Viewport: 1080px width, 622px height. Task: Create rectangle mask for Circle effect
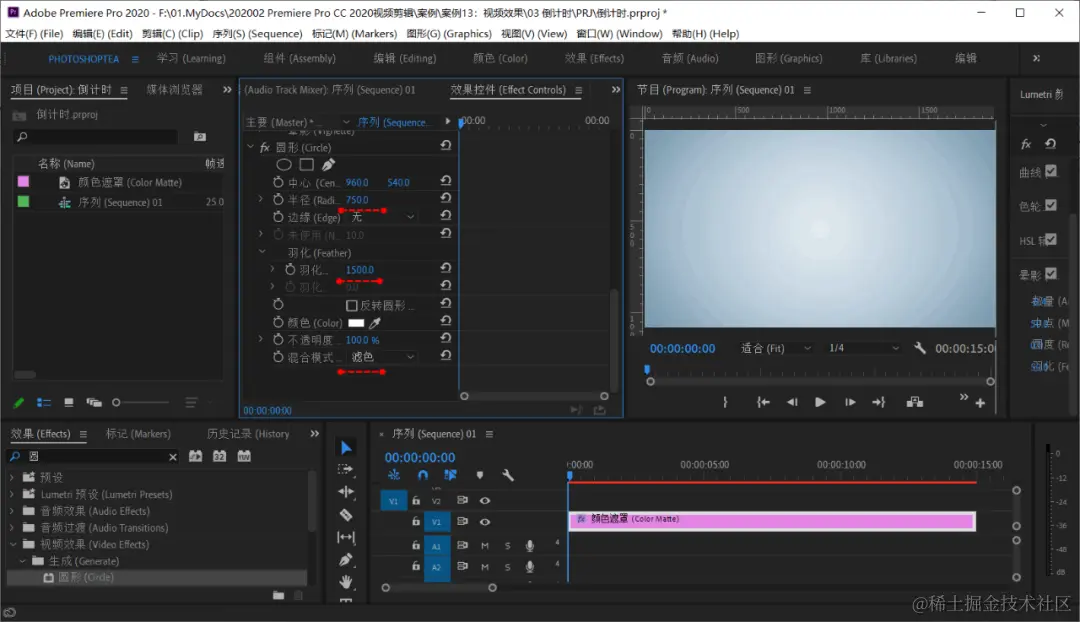(x=307, y=165)
